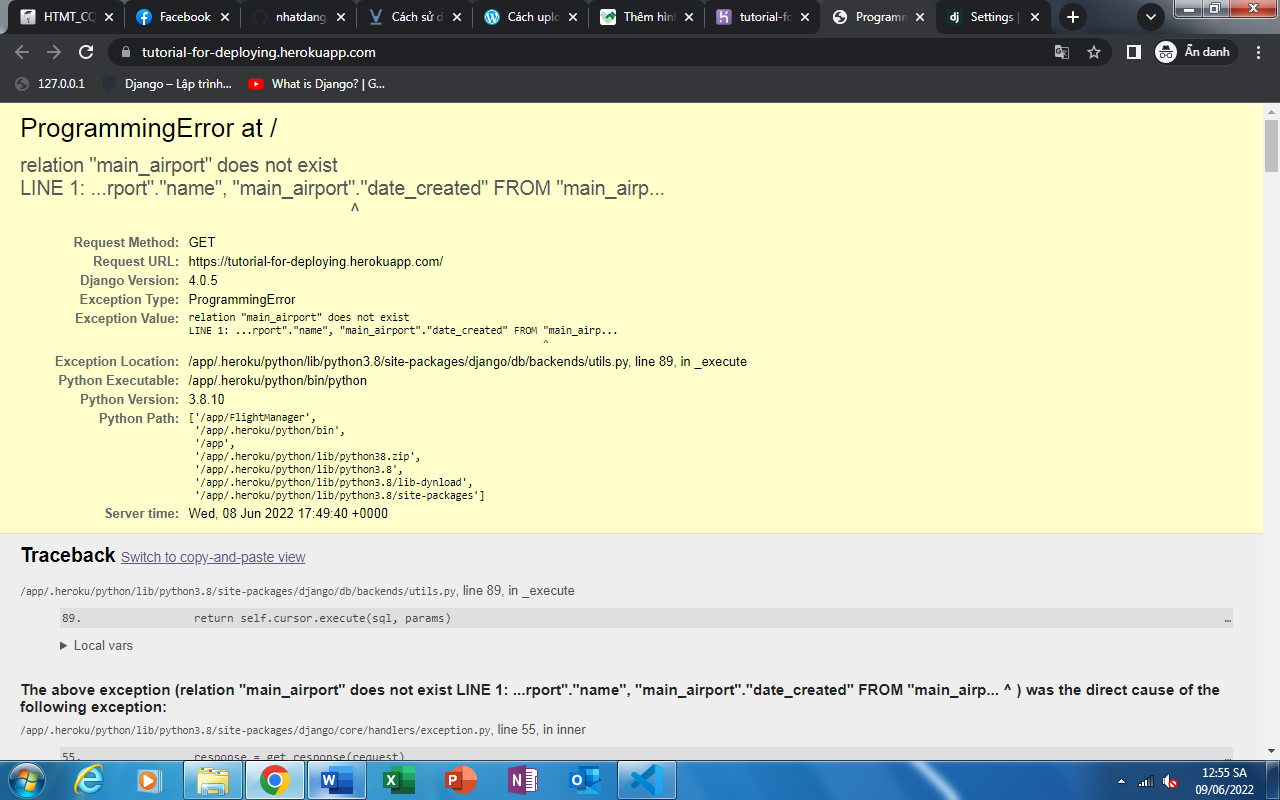Open Outlook from taskbar
This screenshot has width=1280, height=800.
click(x=585, y=780)
